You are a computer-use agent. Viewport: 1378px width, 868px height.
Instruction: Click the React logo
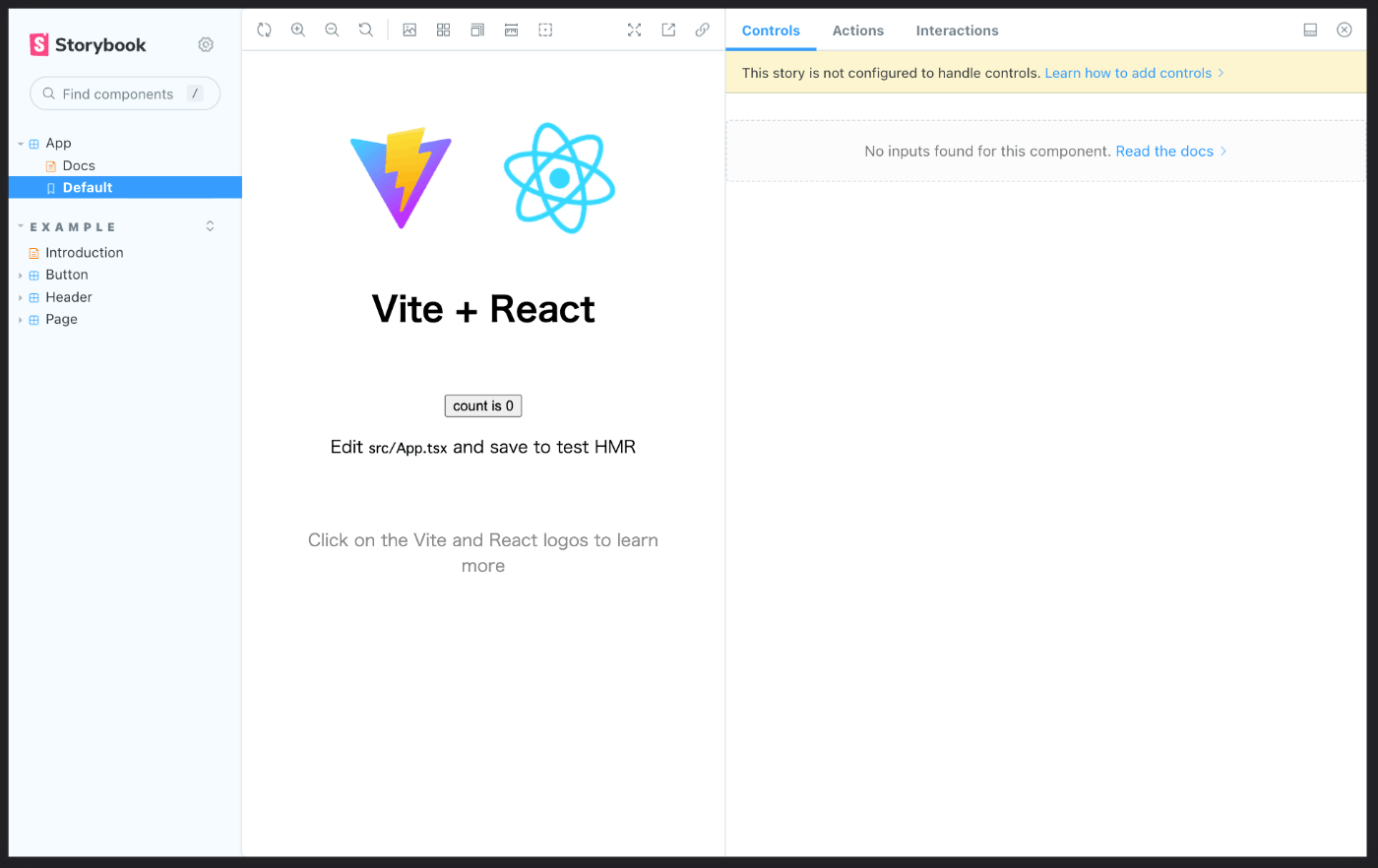point(559,178)
